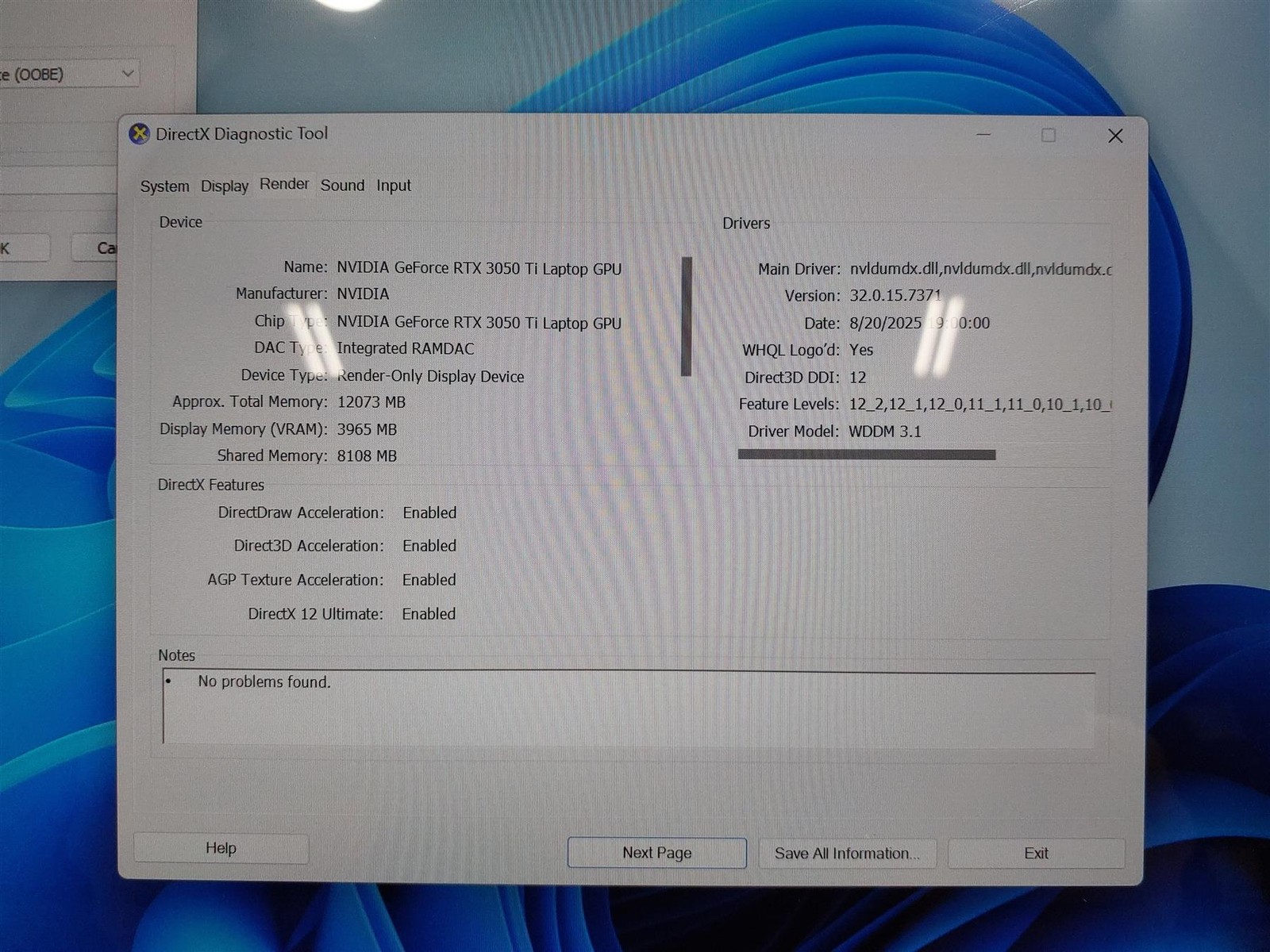The height and width of the screenshot is (952, 1270).
Task: Click the horizontal scrollbar under Drivers
Action: pos(867,455)
